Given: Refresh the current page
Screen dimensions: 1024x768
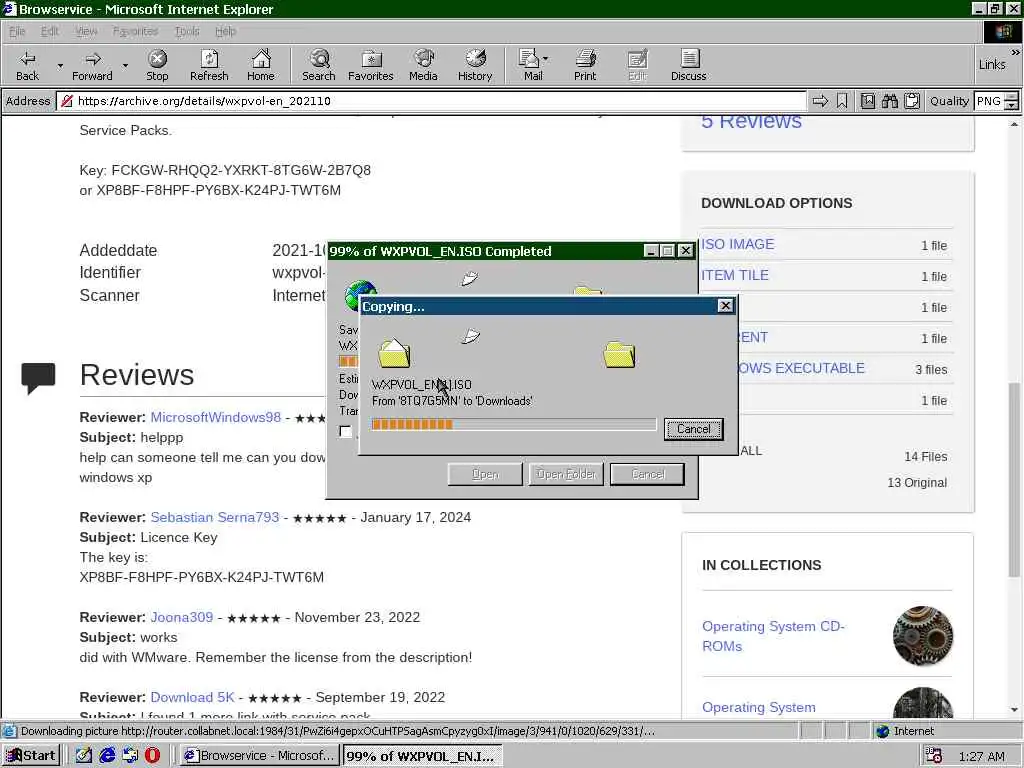Looking at the screenshot, I should pyautogui.click(x=209, y=65).
